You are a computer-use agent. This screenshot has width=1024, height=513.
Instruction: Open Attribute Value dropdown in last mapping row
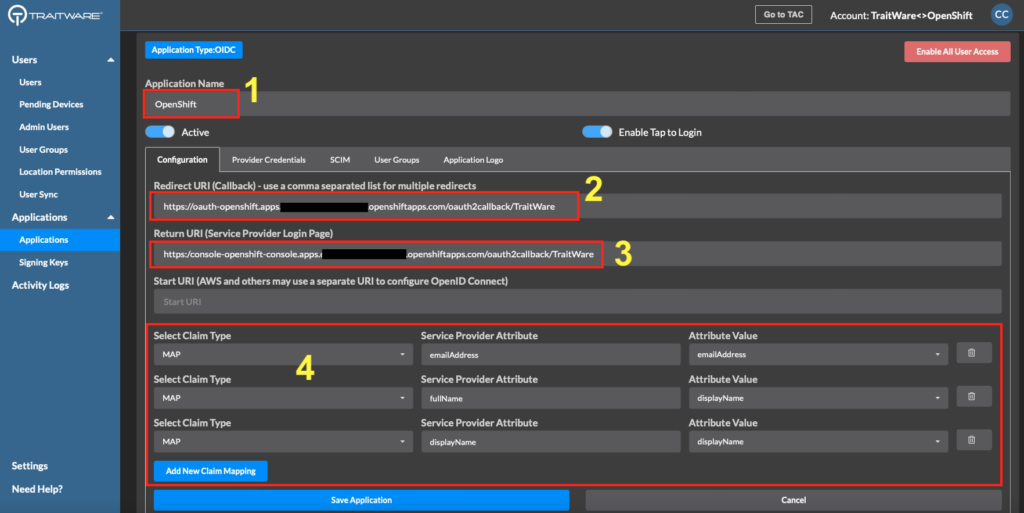818,442
